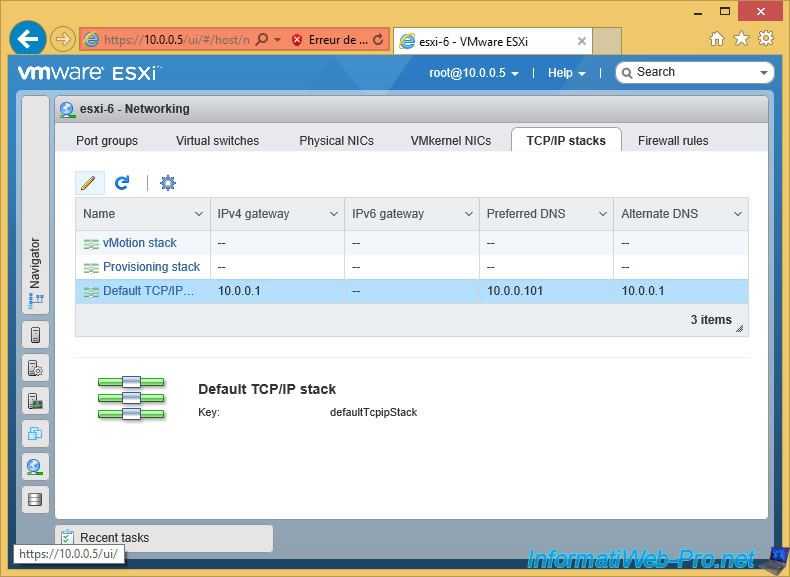
Task: Click the vMotion stack row icon
Action: click(91, 244)
